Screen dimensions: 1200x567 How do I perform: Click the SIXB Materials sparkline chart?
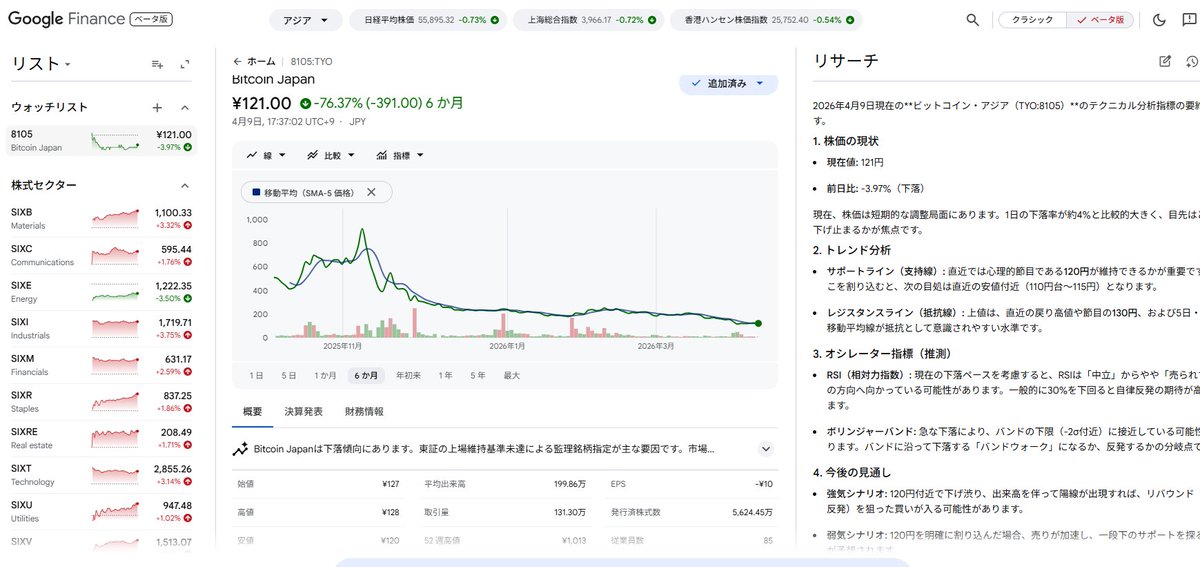[114, 219]
